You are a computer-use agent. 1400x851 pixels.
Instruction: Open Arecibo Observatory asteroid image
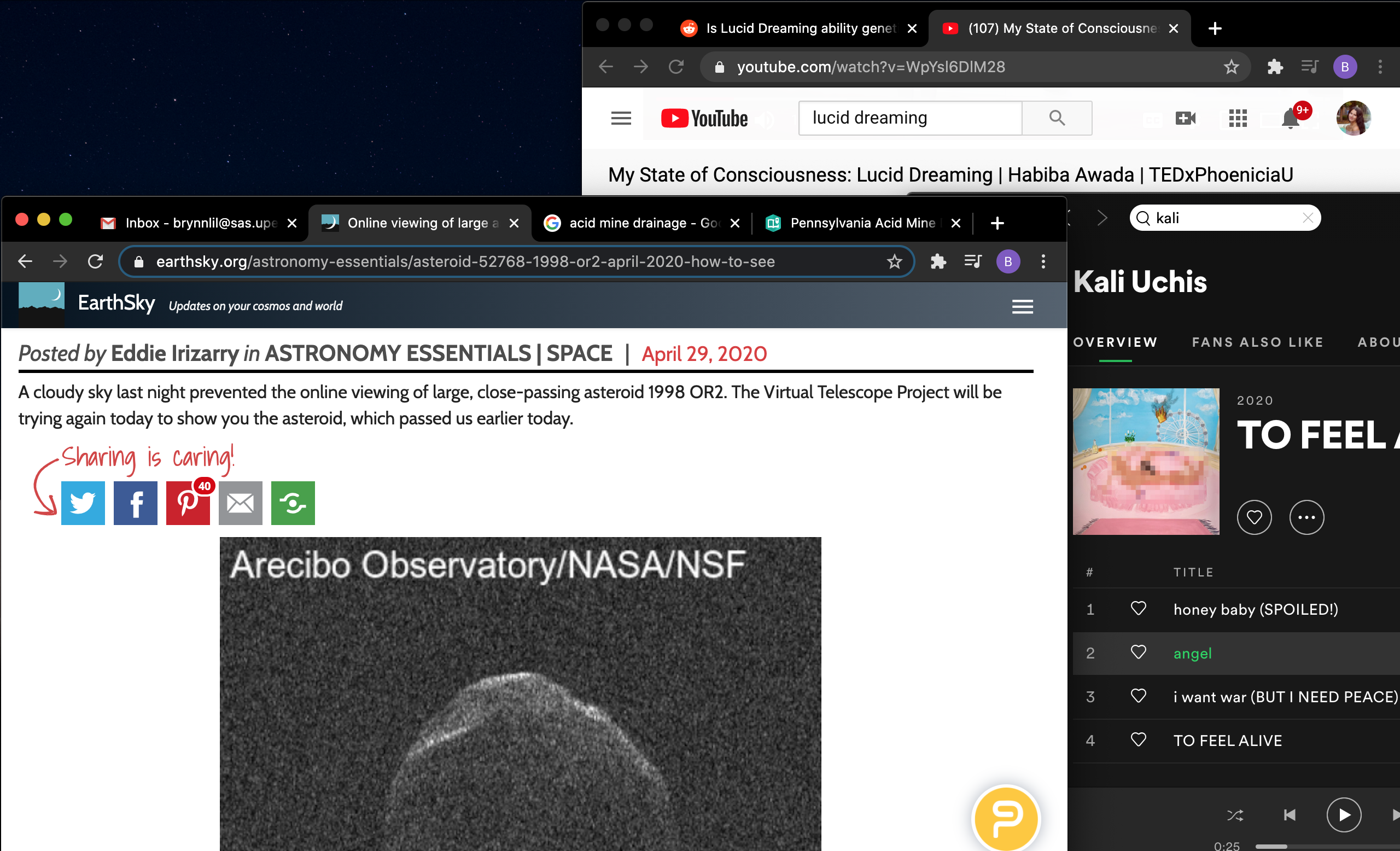(520, 693)
